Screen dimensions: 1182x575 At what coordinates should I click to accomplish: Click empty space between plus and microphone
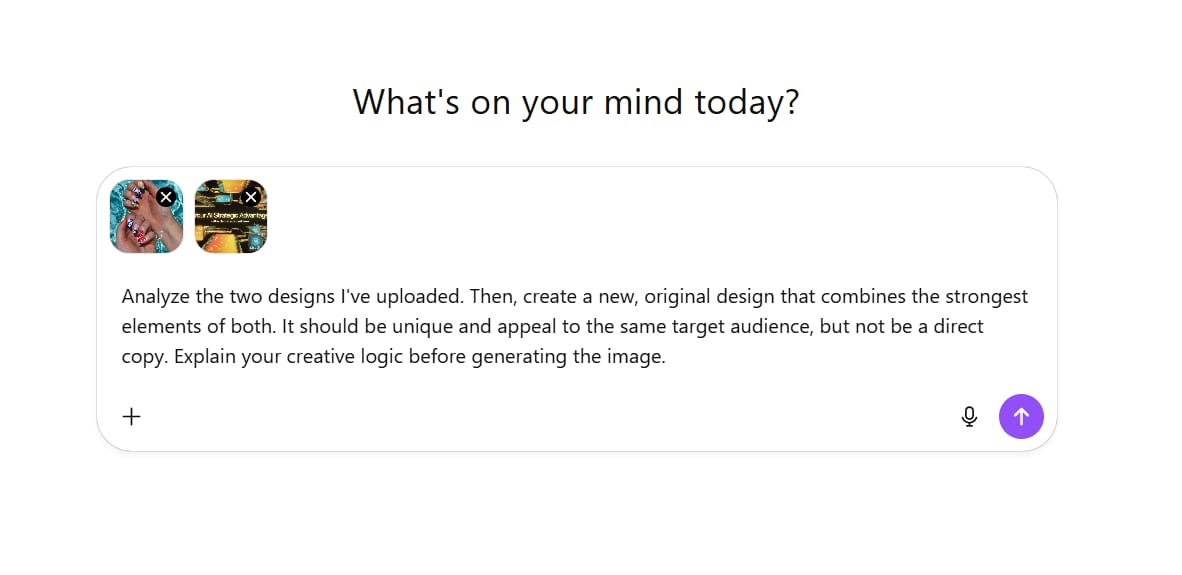coord(550,417)
